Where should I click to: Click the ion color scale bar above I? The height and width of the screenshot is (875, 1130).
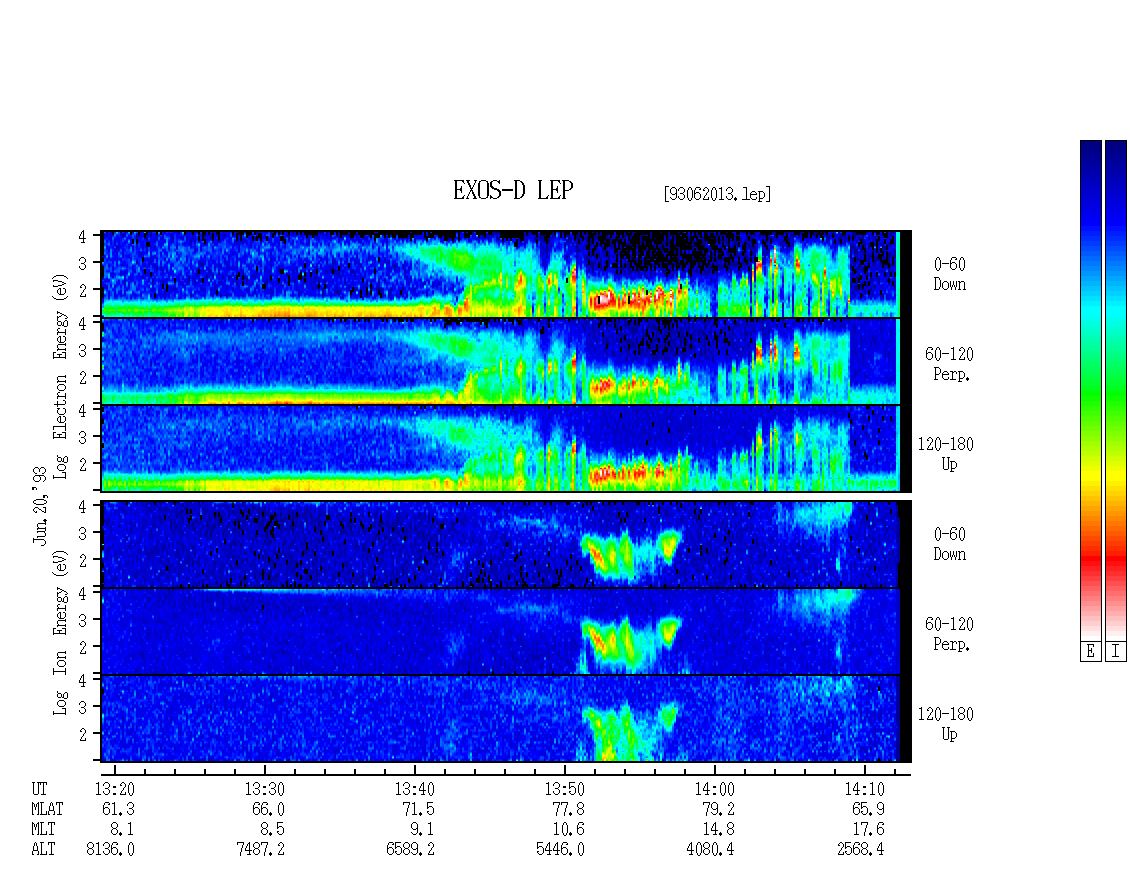click(x=1116, y=390)
